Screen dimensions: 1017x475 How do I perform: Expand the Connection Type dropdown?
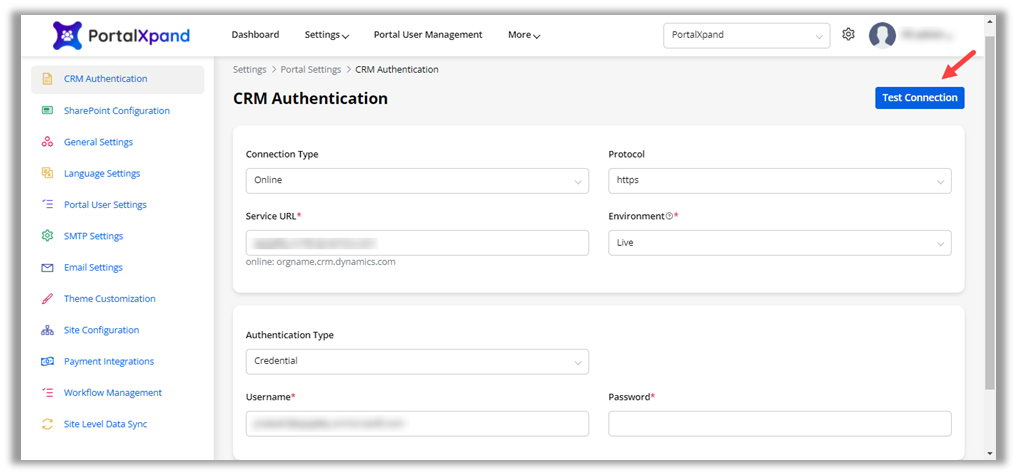pos(417,181)
